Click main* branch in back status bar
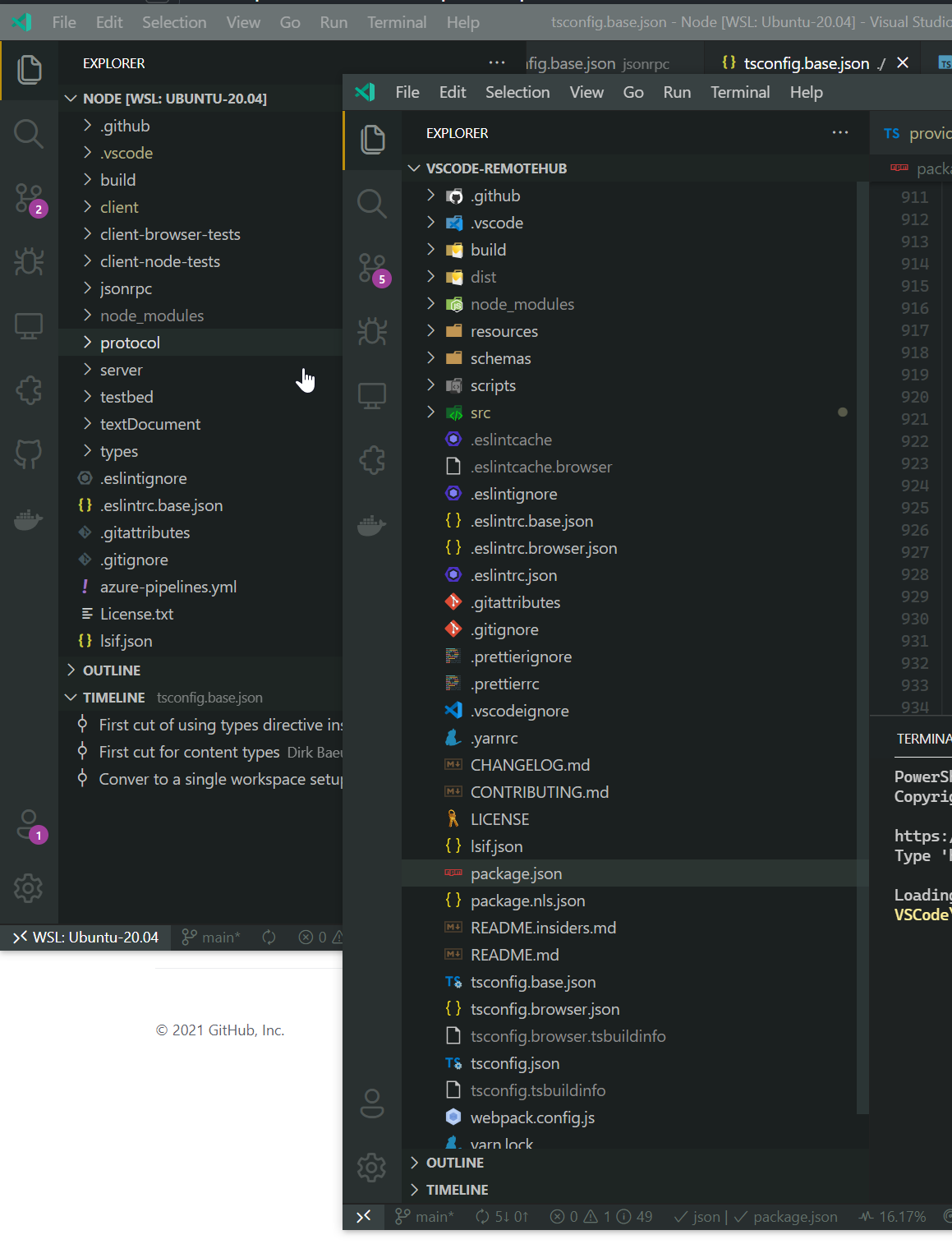Viewport: 952px width, 1244px height. (x=211, y=938)
